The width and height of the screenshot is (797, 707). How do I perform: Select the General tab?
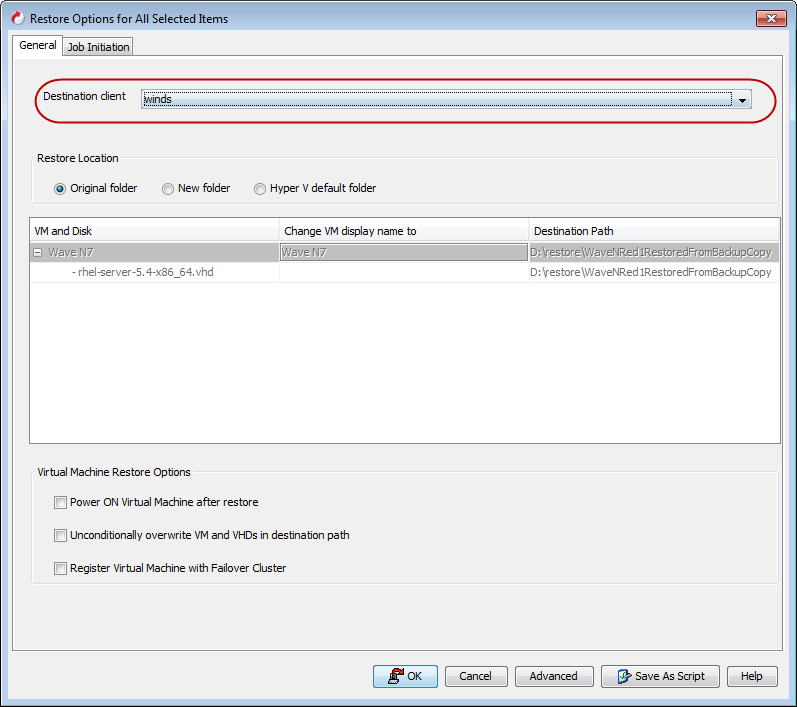(x=38, y=46)
